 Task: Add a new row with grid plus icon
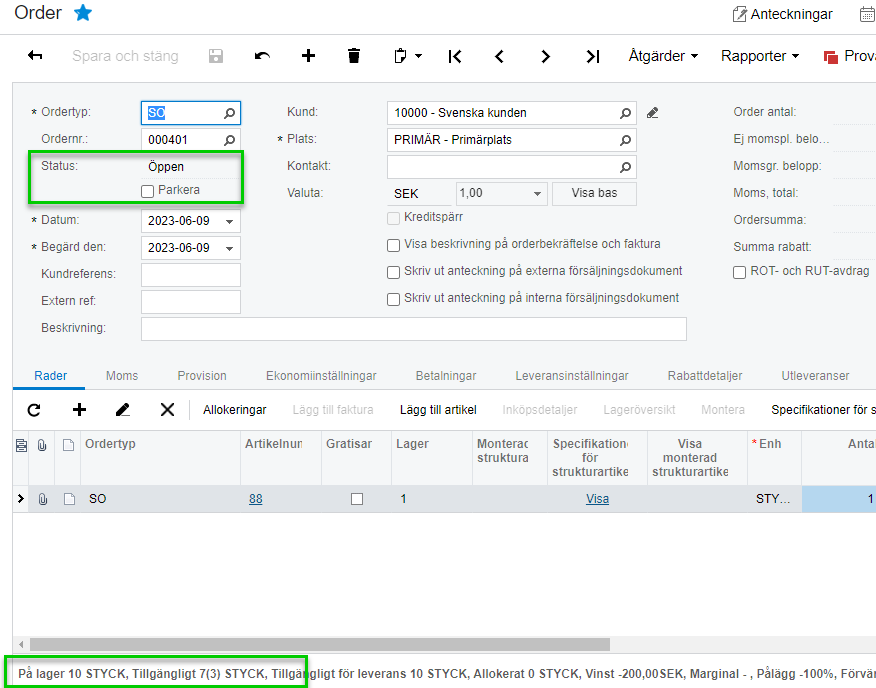79,410
